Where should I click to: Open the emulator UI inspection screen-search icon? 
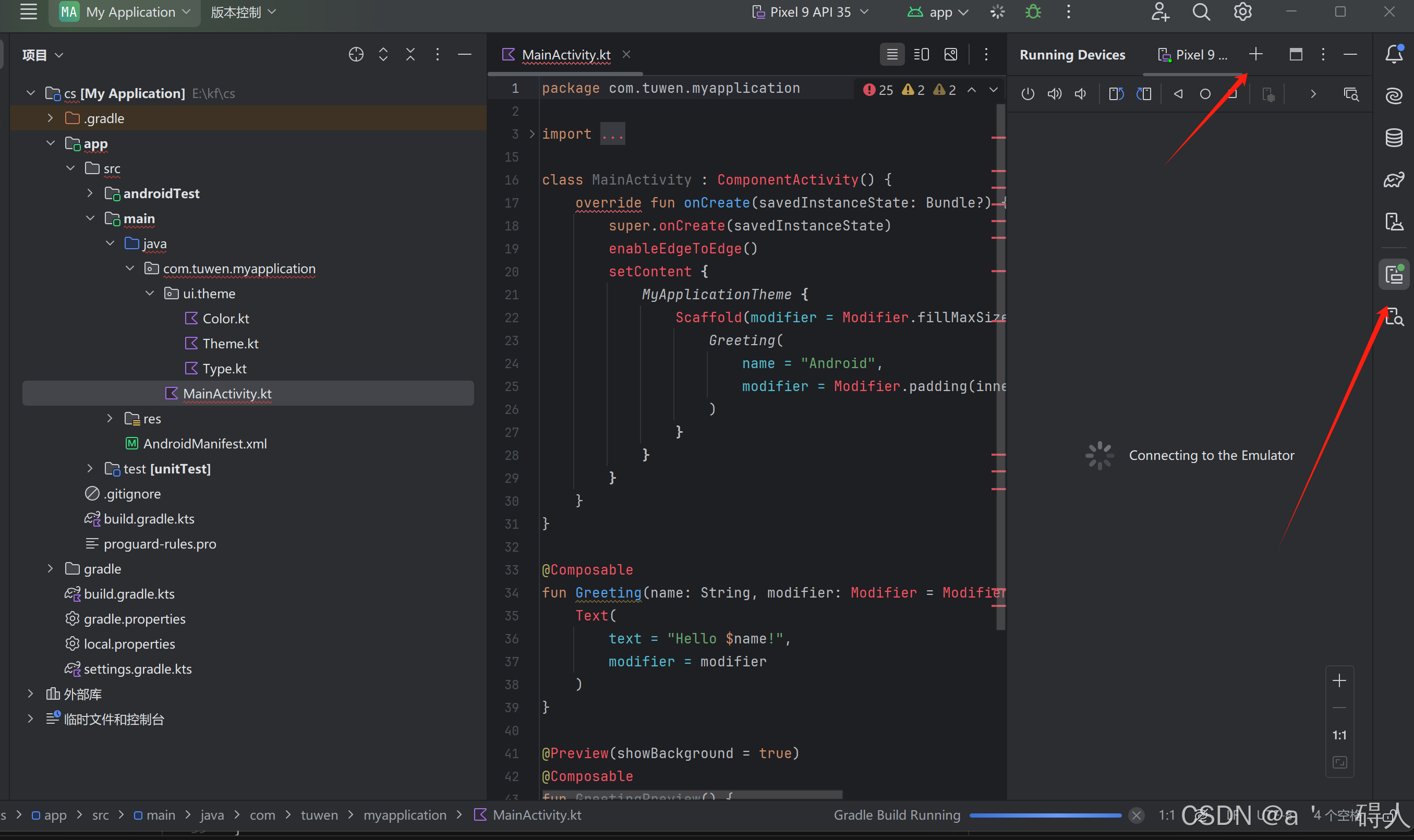1352,94
